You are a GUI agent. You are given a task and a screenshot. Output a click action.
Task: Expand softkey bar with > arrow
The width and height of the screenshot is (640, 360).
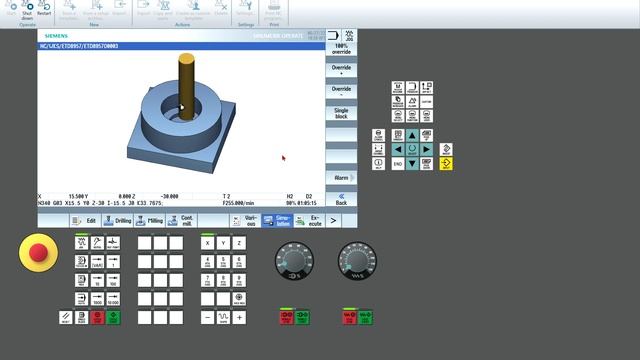[x=333, y=221]
